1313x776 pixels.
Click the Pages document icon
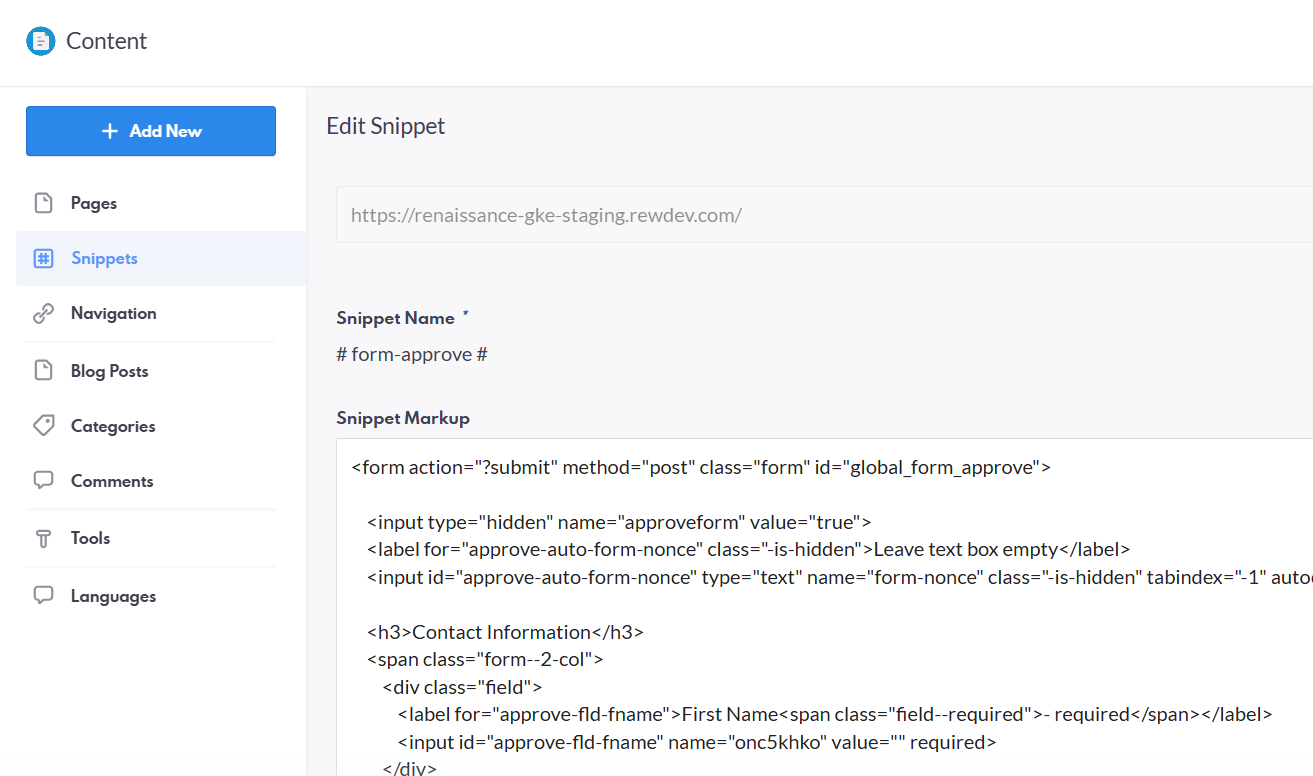point(43,203)
